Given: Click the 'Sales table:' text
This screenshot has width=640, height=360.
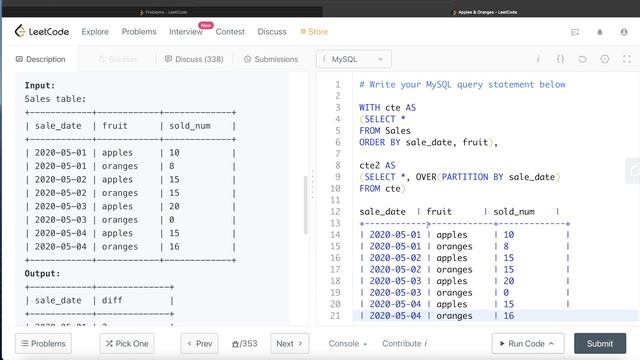Looking at the screenshot, I should tap(55, 99).
